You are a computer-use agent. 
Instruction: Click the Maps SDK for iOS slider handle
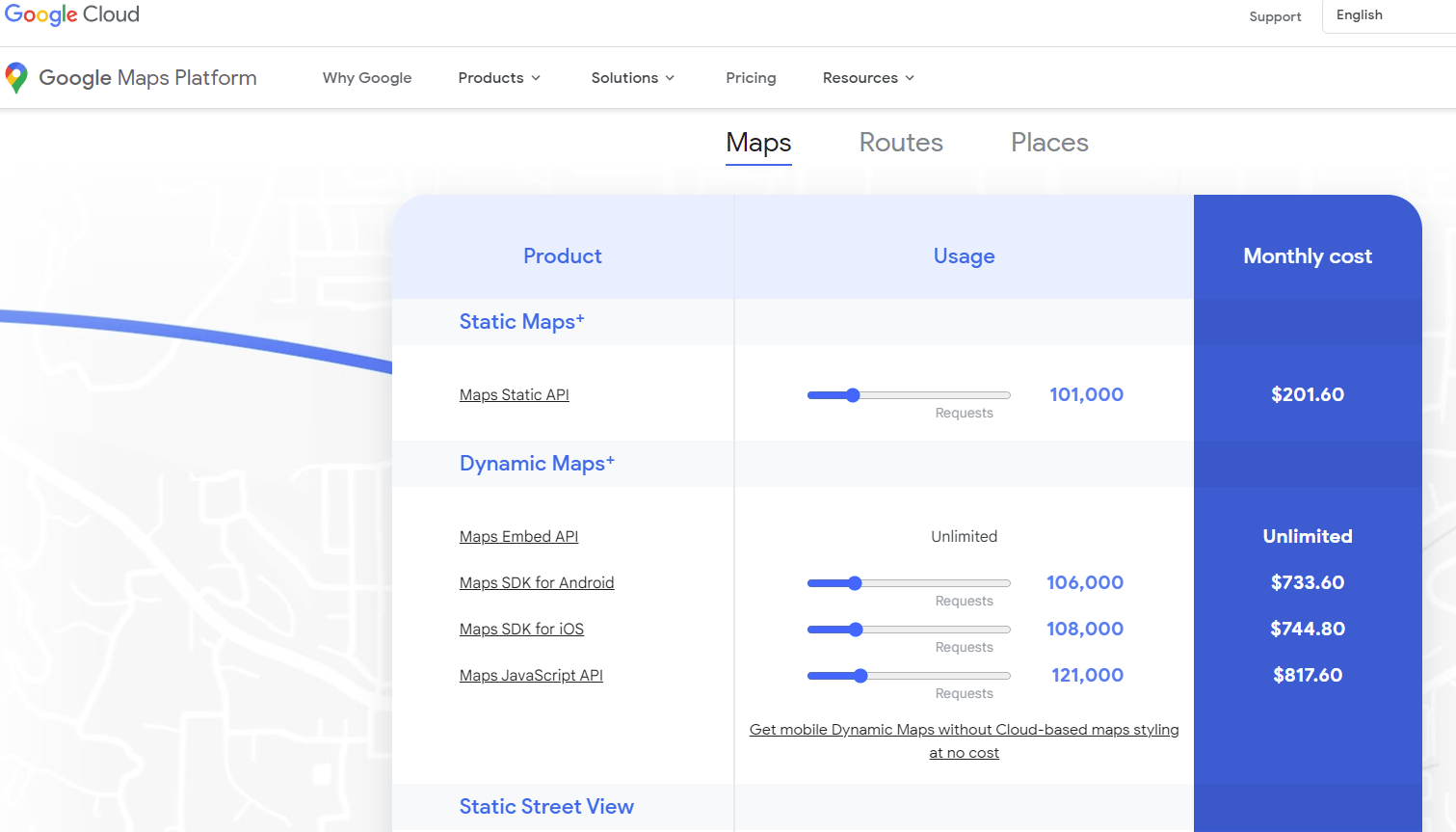856,630
